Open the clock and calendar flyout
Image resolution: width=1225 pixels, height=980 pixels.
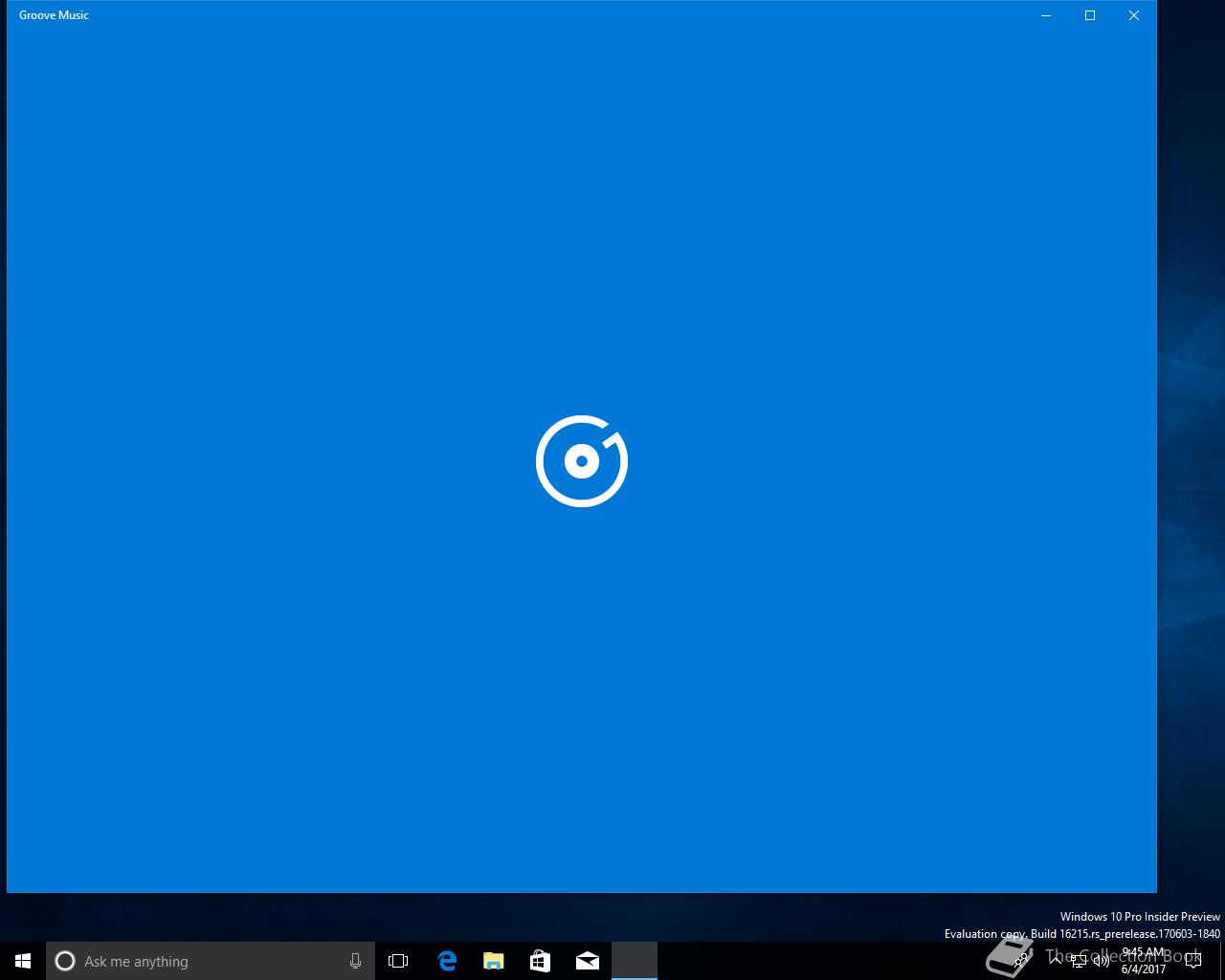point(1144,961)
